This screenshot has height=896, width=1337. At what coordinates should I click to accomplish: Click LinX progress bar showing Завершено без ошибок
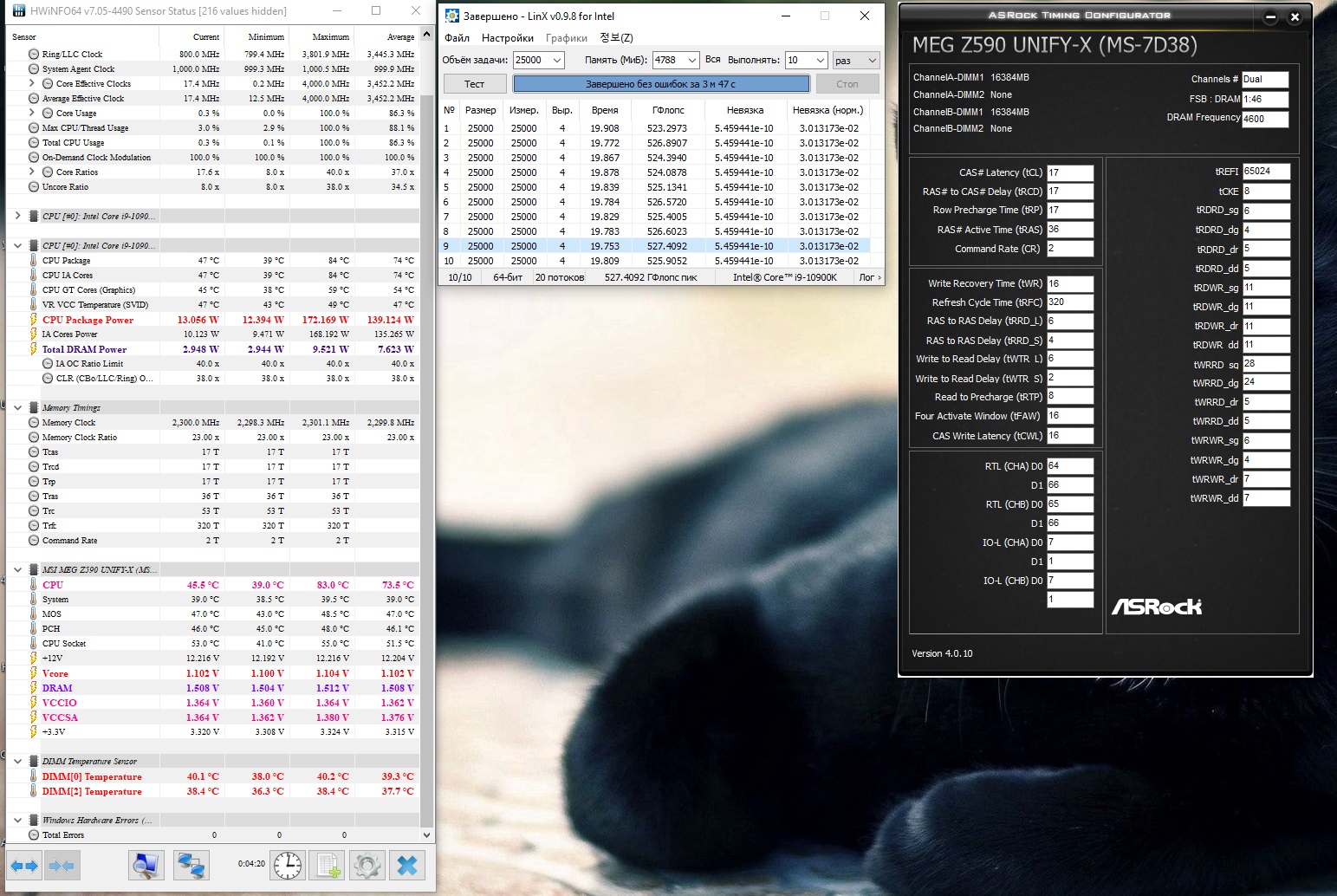[x=661, y=84]
